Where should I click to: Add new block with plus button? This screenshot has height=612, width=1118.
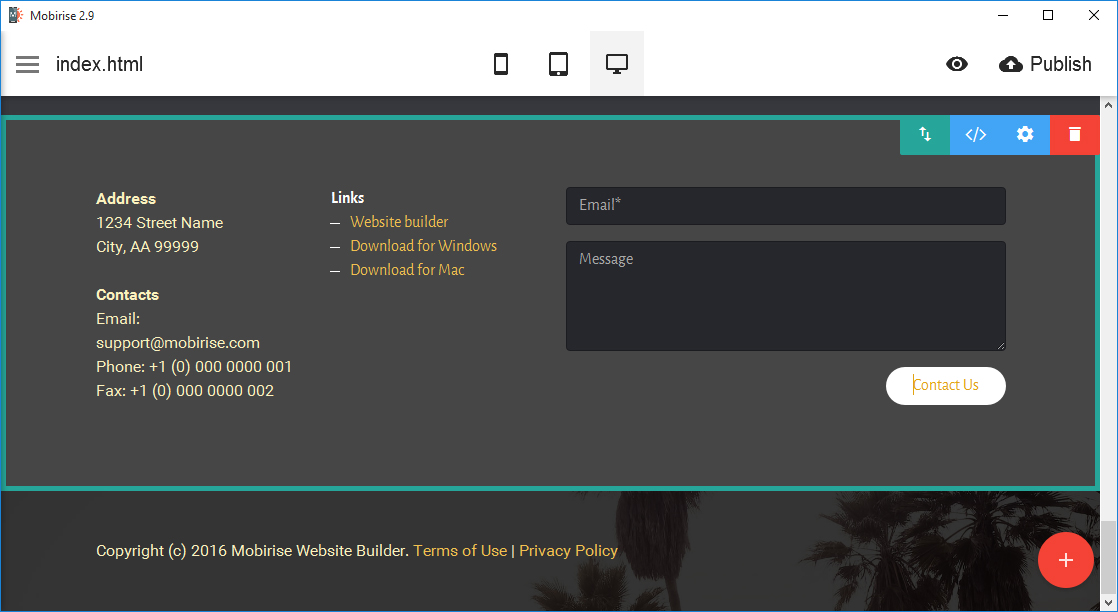[x=1065, y=560]
